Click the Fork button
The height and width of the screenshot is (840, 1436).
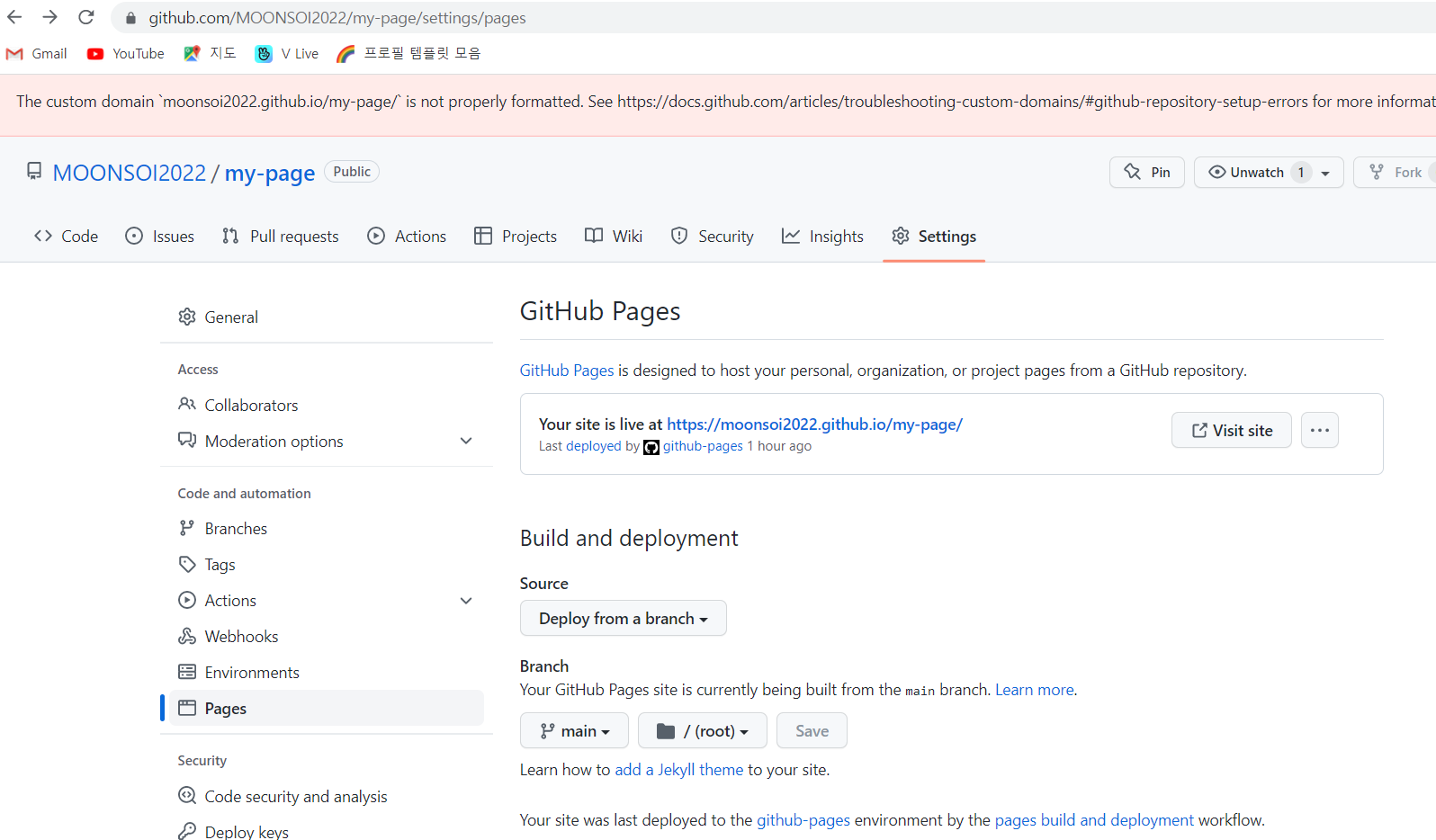pyautogui.click(x=1396, y=173)
